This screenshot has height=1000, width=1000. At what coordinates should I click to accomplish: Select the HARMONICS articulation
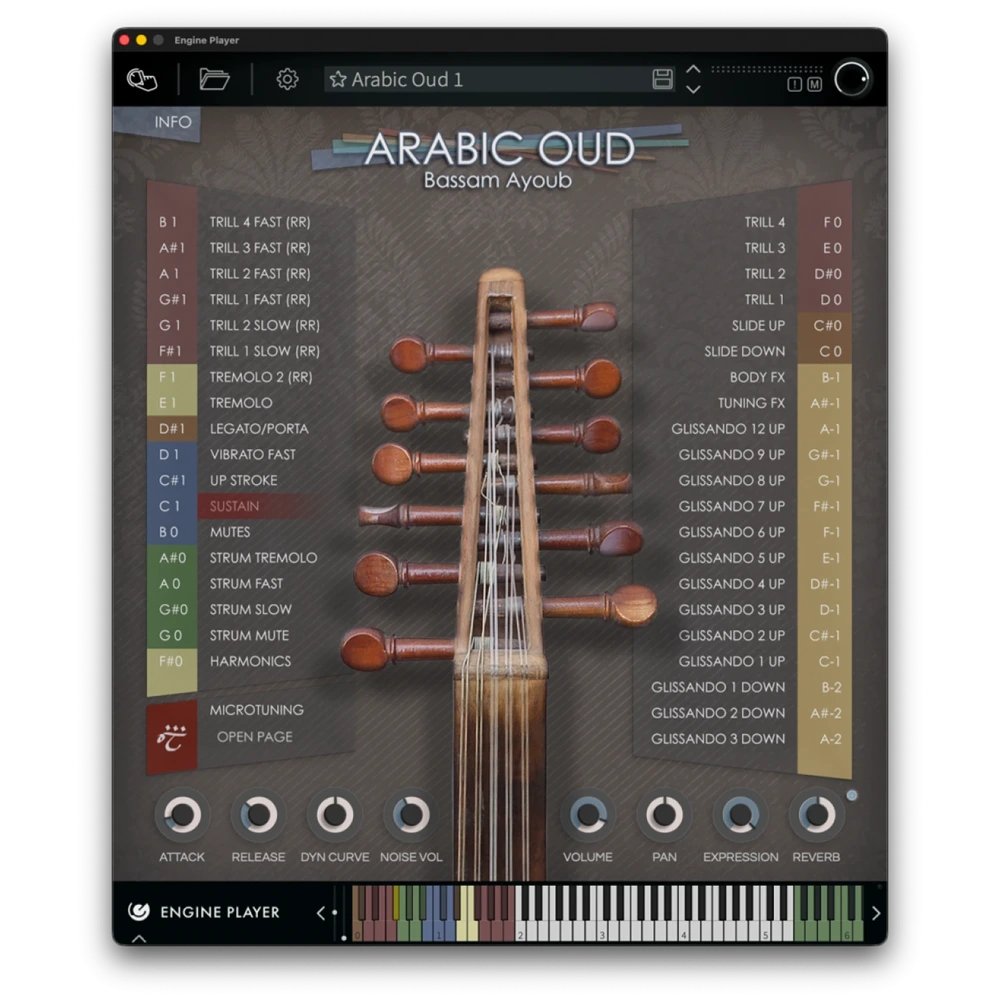250,661
